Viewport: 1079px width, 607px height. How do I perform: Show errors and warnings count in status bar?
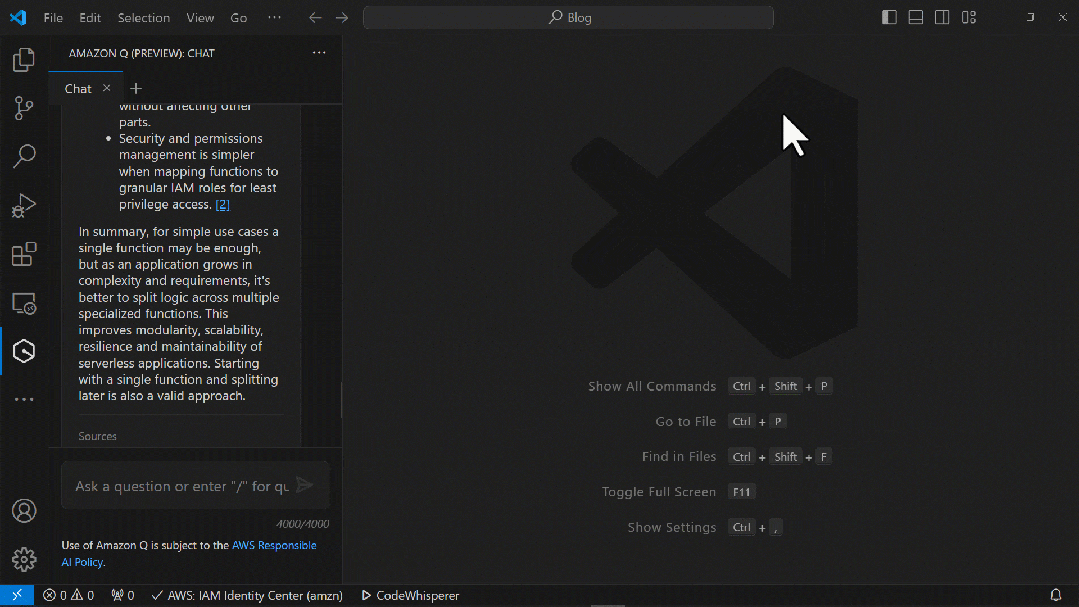(68, 595)
